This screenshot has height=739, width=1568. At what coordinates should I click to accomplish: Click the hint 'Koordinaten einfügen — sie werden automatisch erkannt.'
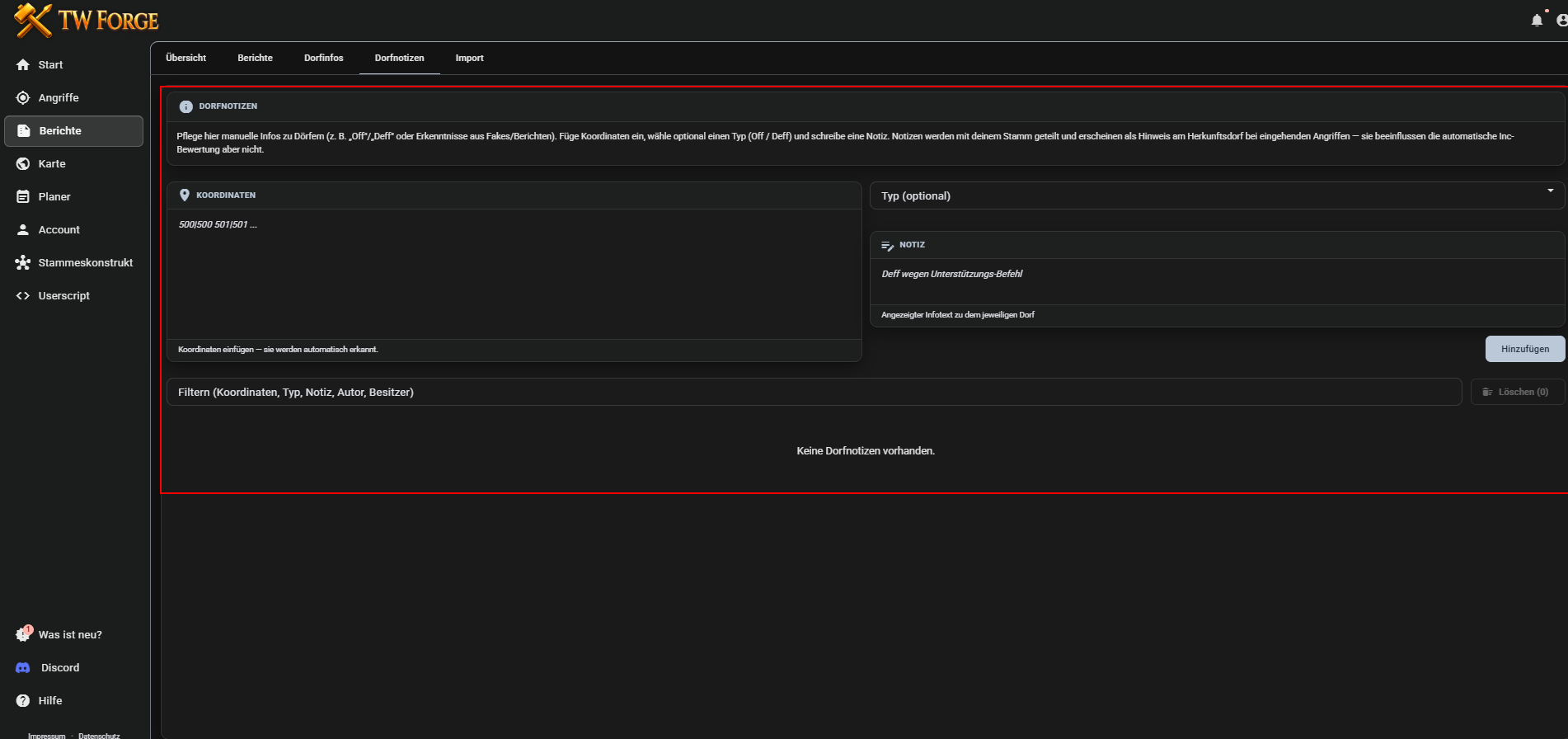[278, 350]
